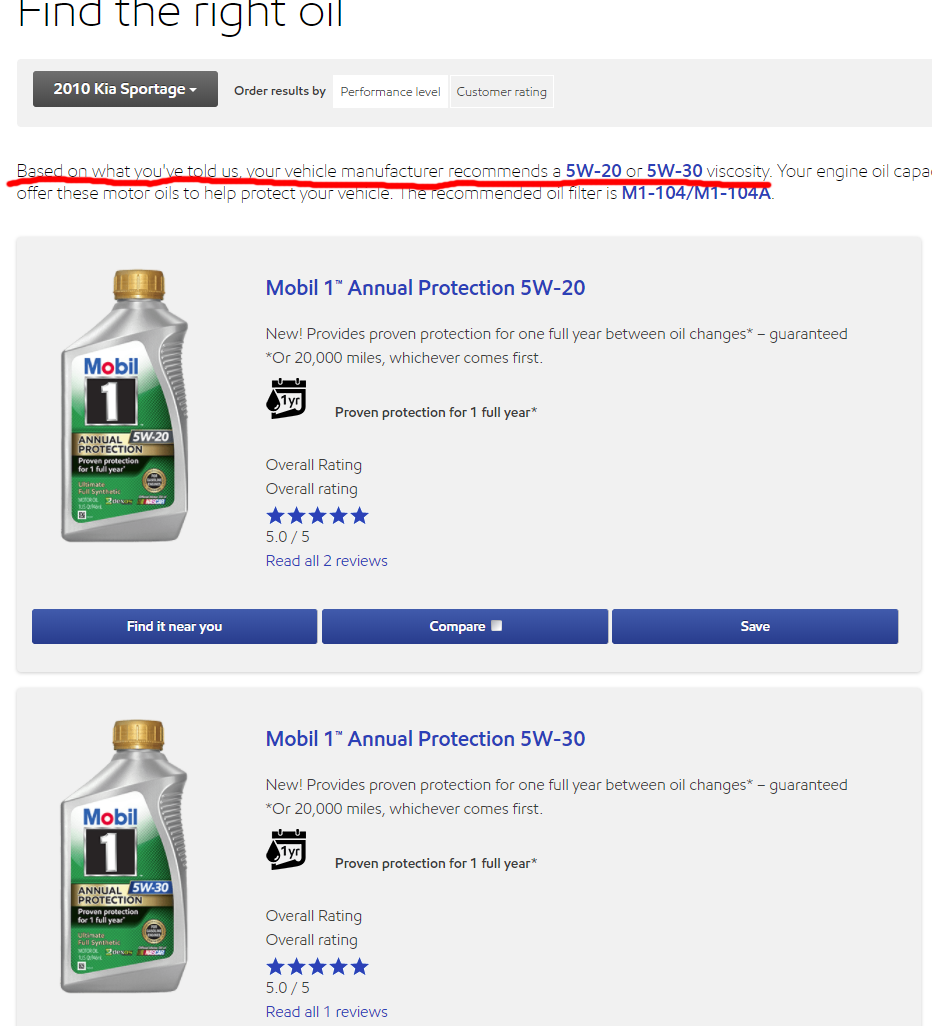Click the Compare button for 5W-20
Image resolution: width=932 pixels, height=1026 pixels.
(465, 626)
